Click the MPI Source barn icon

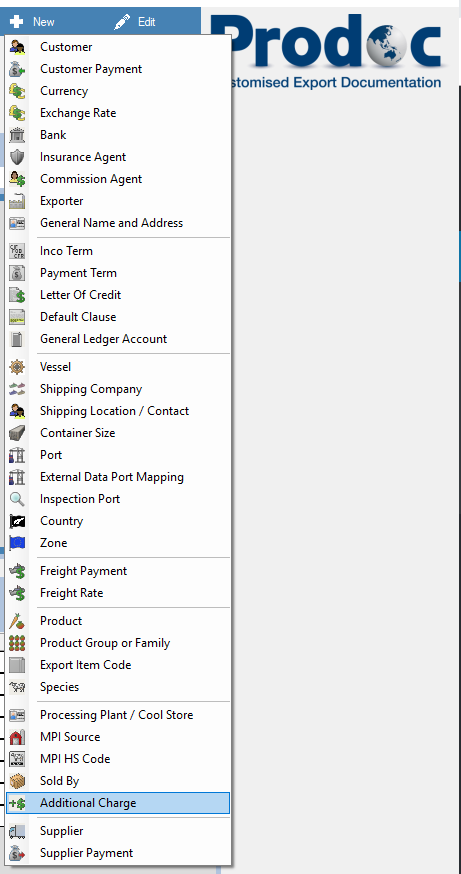(x=17, y=737)
